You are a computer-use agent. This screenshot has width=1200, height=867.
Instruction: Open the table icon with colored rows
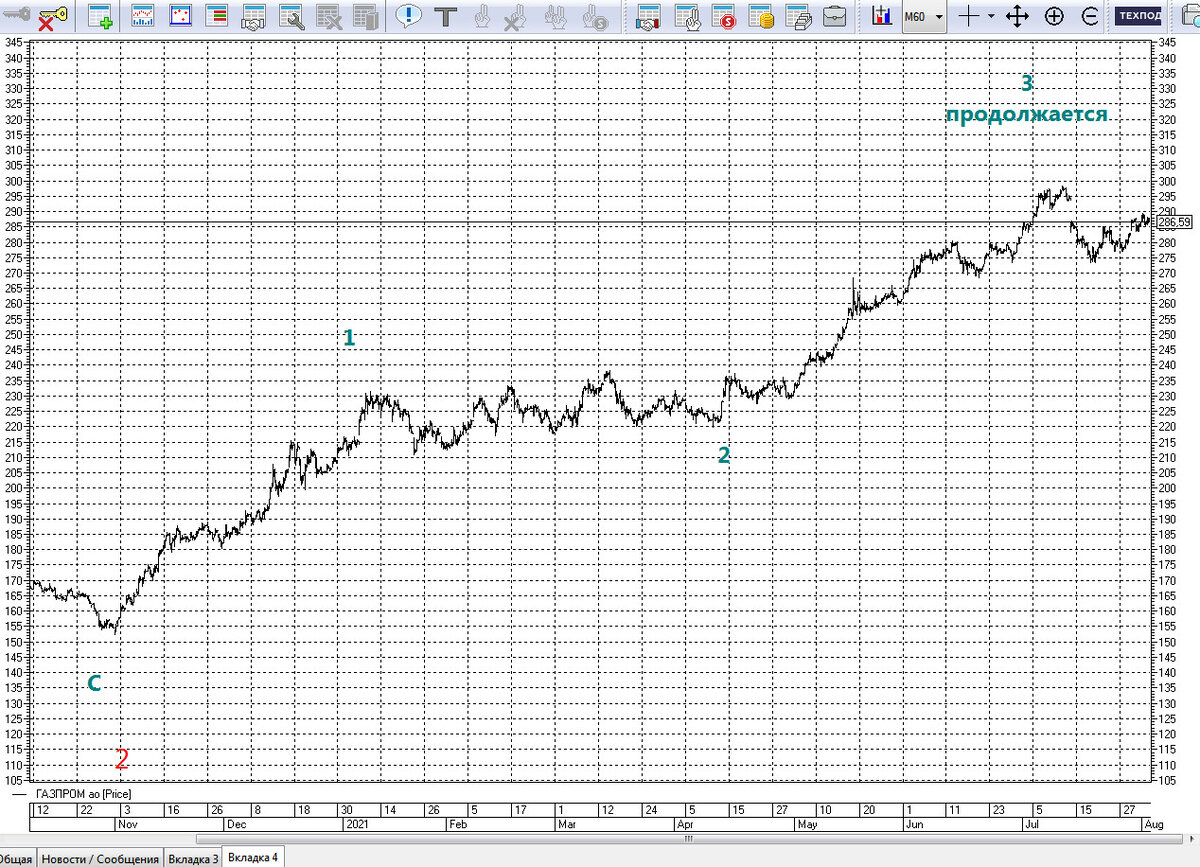[216, 16]
